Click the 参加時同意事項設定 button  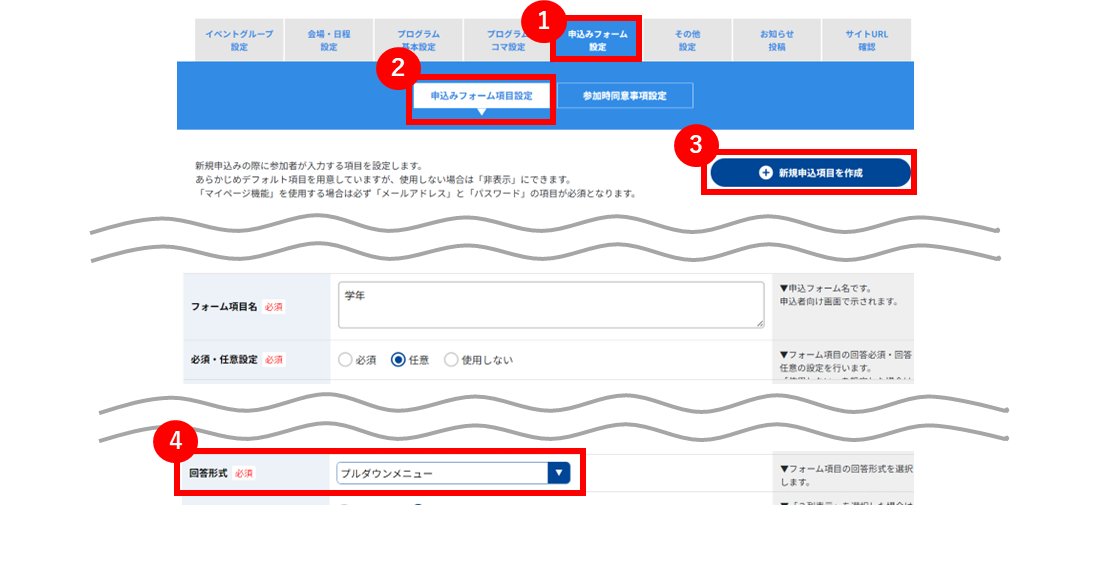click(x=624, y=96)
